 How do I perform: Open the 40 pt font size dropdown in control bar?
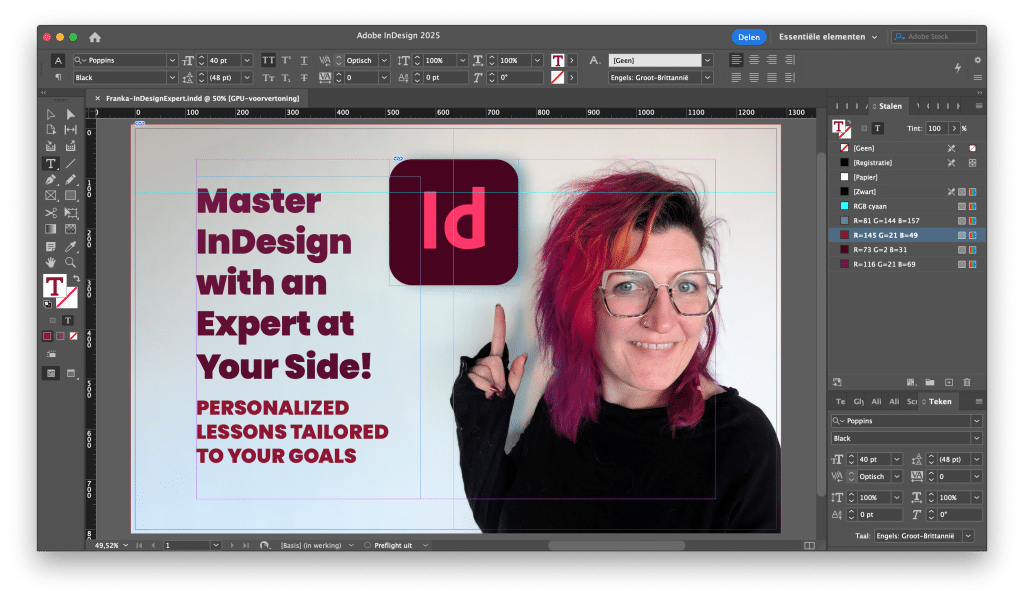tap(247, 60)
